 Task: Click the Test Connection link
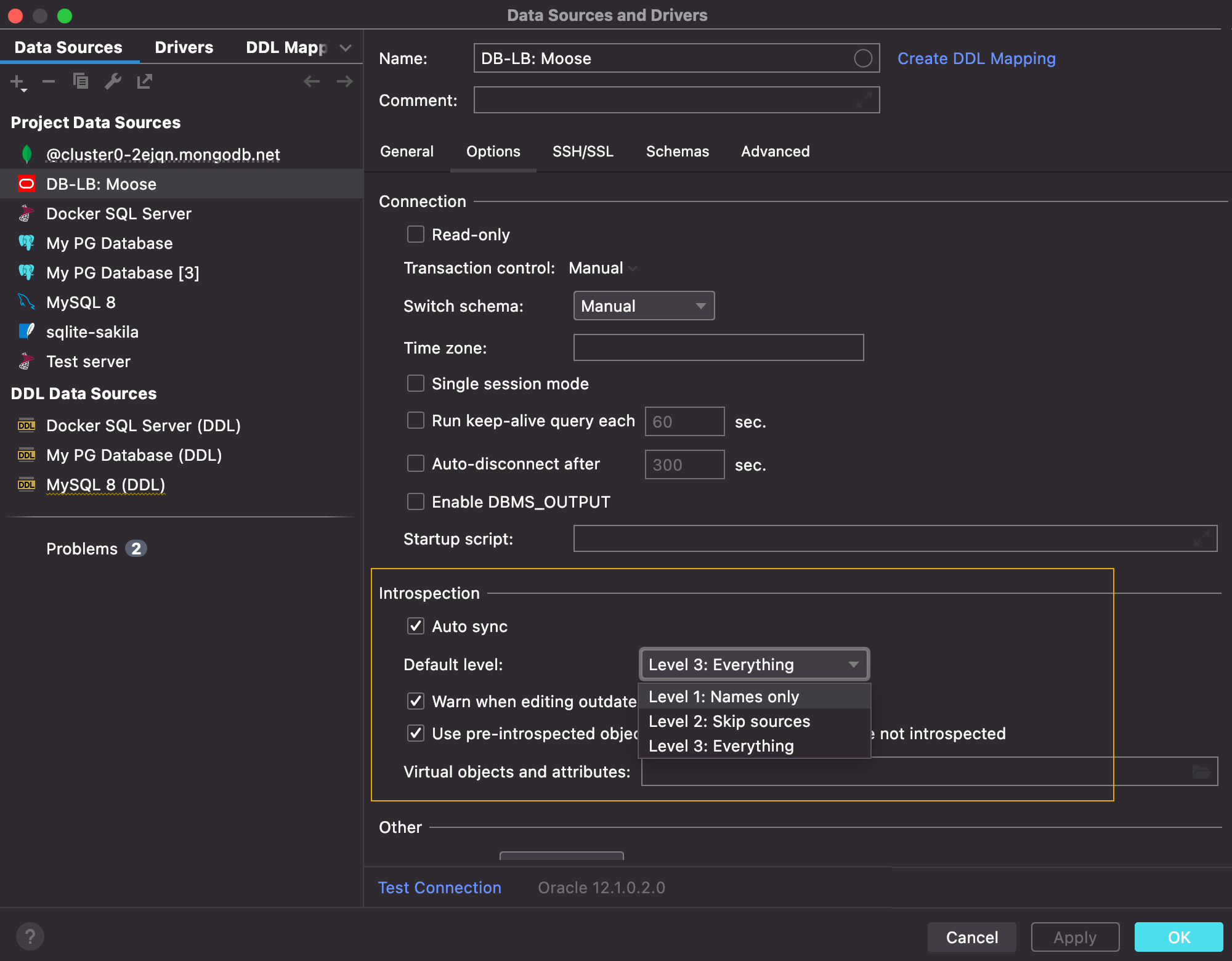pyautogui.click(x=439, y=888)
